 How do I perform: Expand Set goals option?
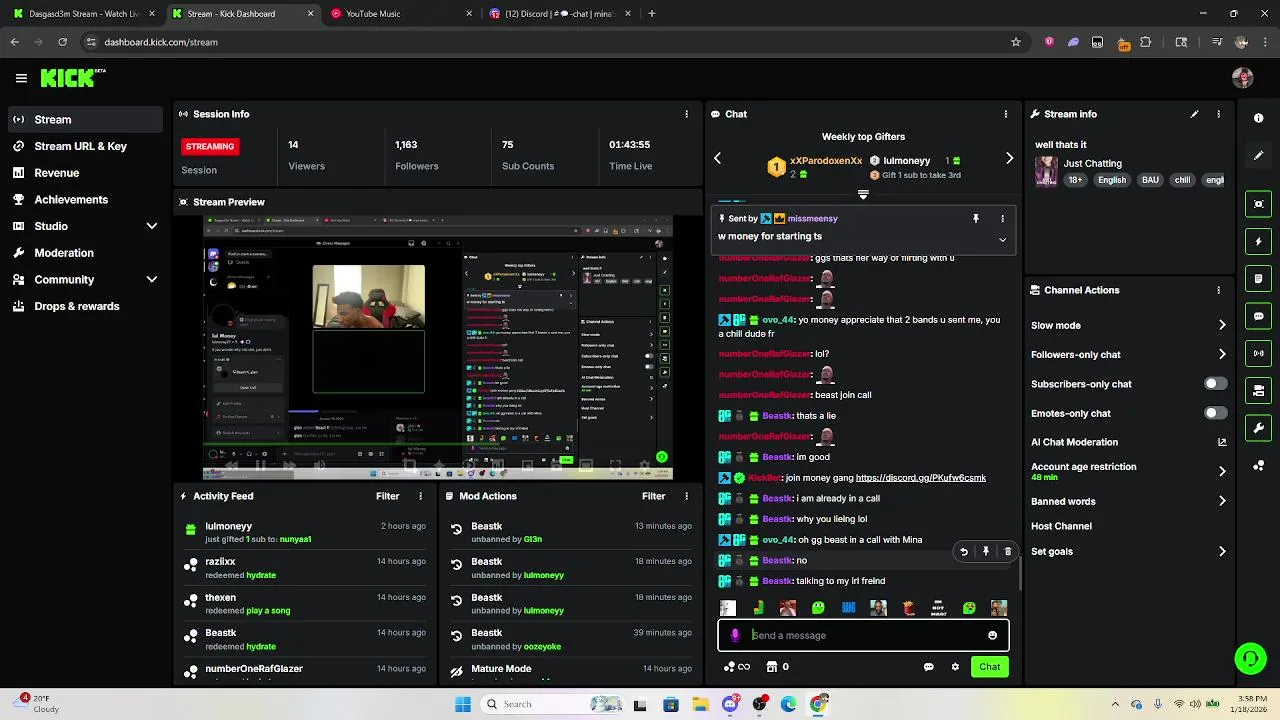[x=1222, y=551]
